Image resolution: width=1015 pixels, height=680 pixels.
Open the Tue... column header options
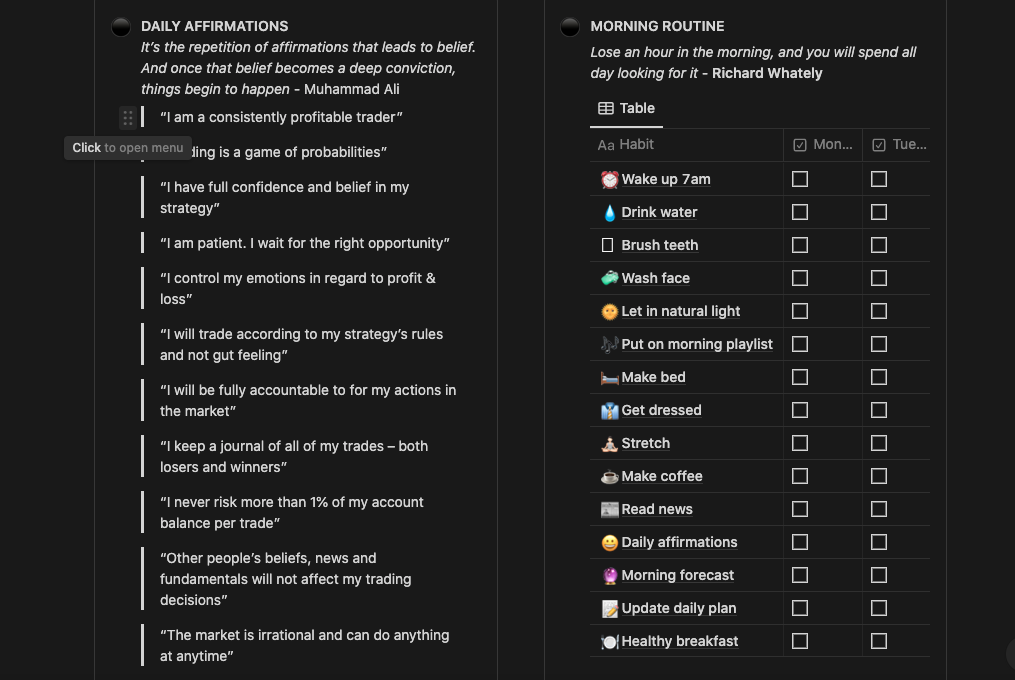(x=897, y=144)
